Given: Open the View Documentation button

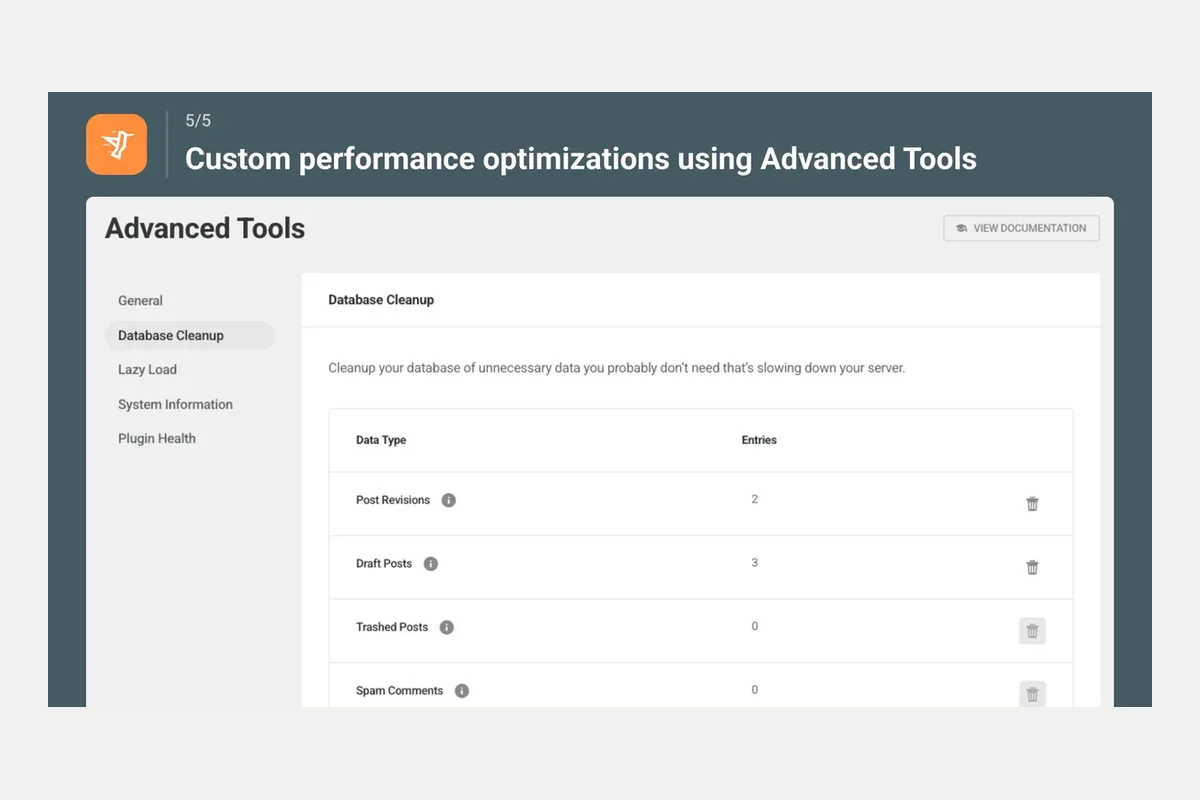Looking at the screenshot, I should pos(1021,228).
